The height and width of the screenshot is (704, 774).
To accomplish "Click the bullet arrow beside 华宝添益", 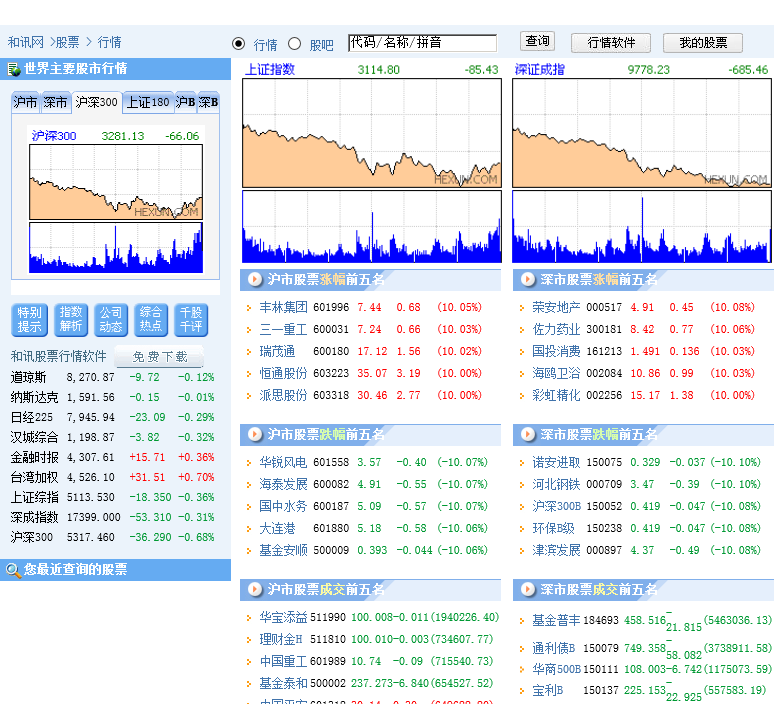I will tap(249, 618).
